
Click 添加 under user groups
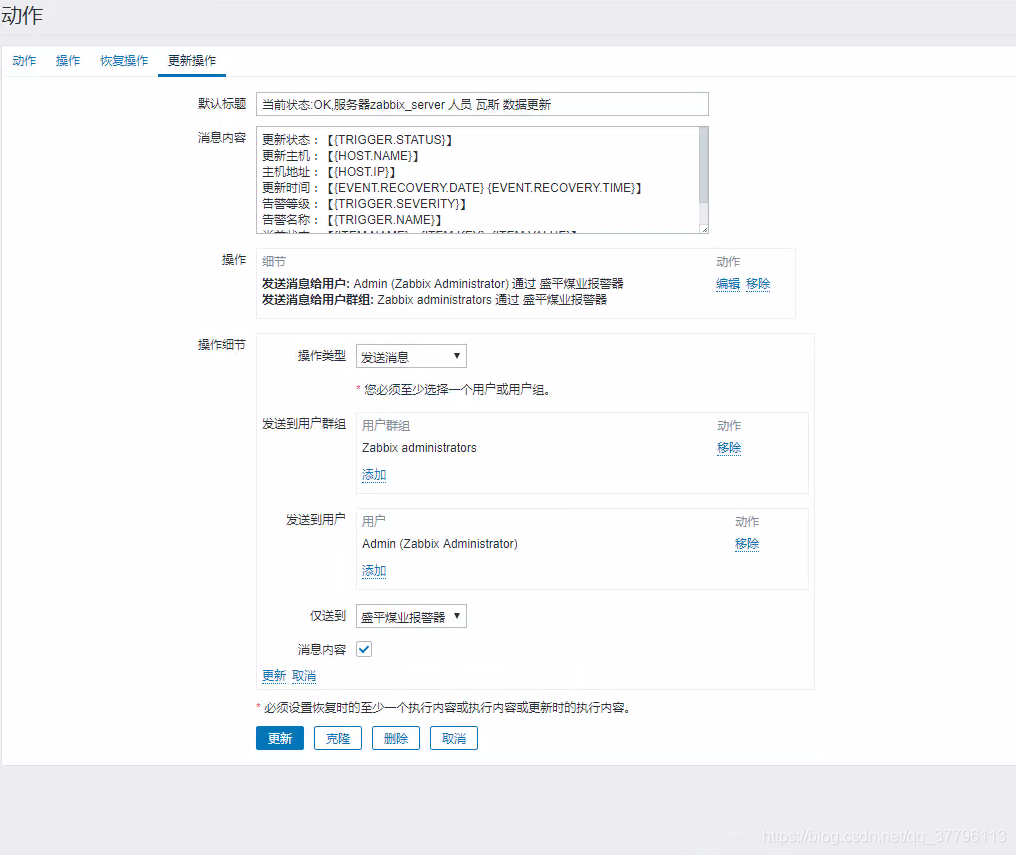(374, 475)
